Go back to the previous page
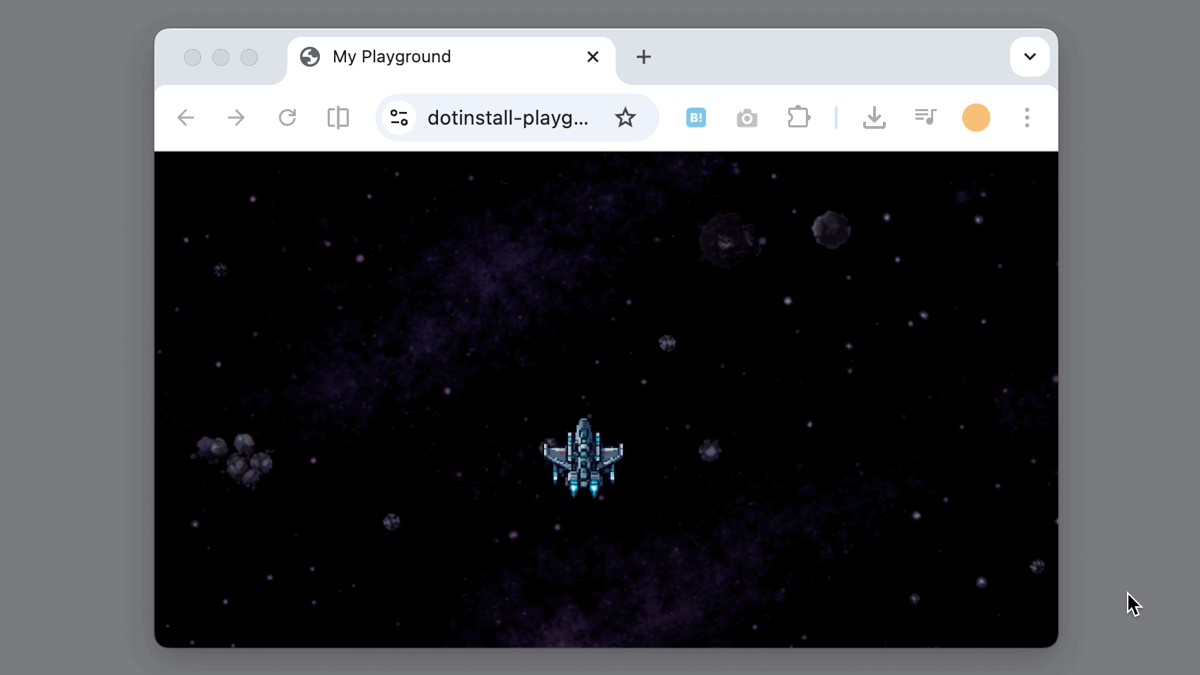 click(x=185, y=117)
